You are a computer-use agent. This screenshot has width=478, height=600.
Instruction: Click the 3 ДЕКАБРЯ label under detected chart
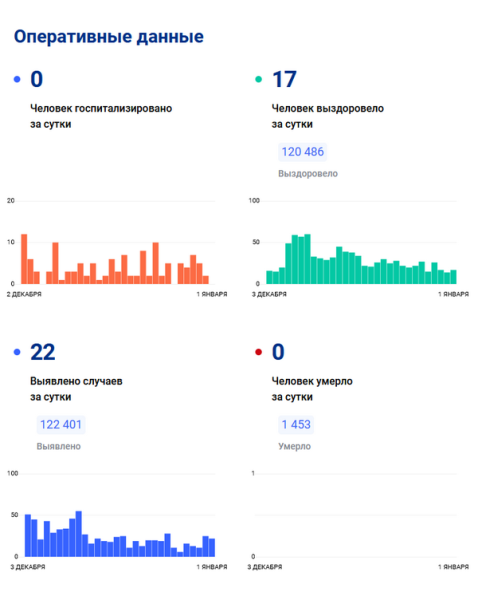[x=28, y=567]
